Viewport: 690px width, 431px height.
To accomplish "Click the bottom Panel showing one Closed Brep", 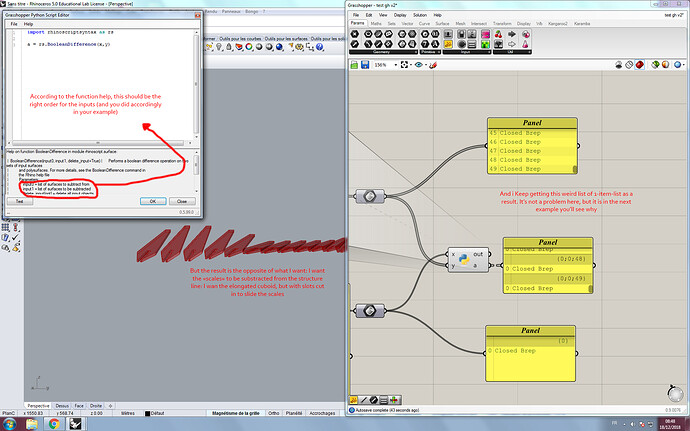I will tap(530, 354).
